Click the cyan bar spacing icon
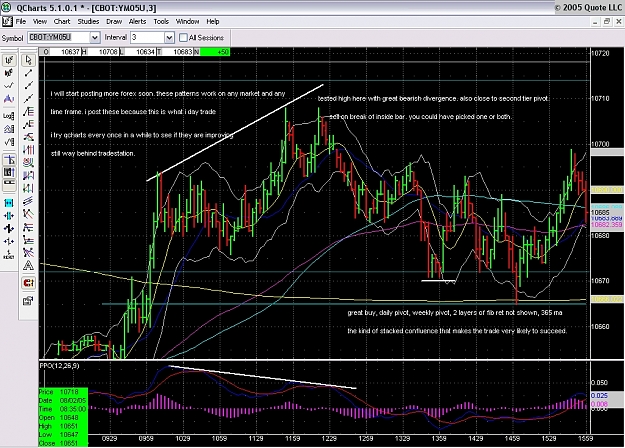Viewport: 625px width, 448px height. pyautogui.click(x=9, y=203)
